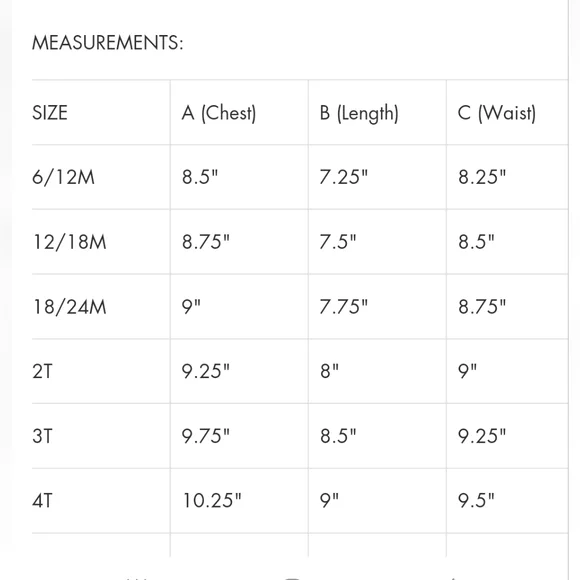
Task: Select the 3T size row label
Action: click(x=43, y=436)
